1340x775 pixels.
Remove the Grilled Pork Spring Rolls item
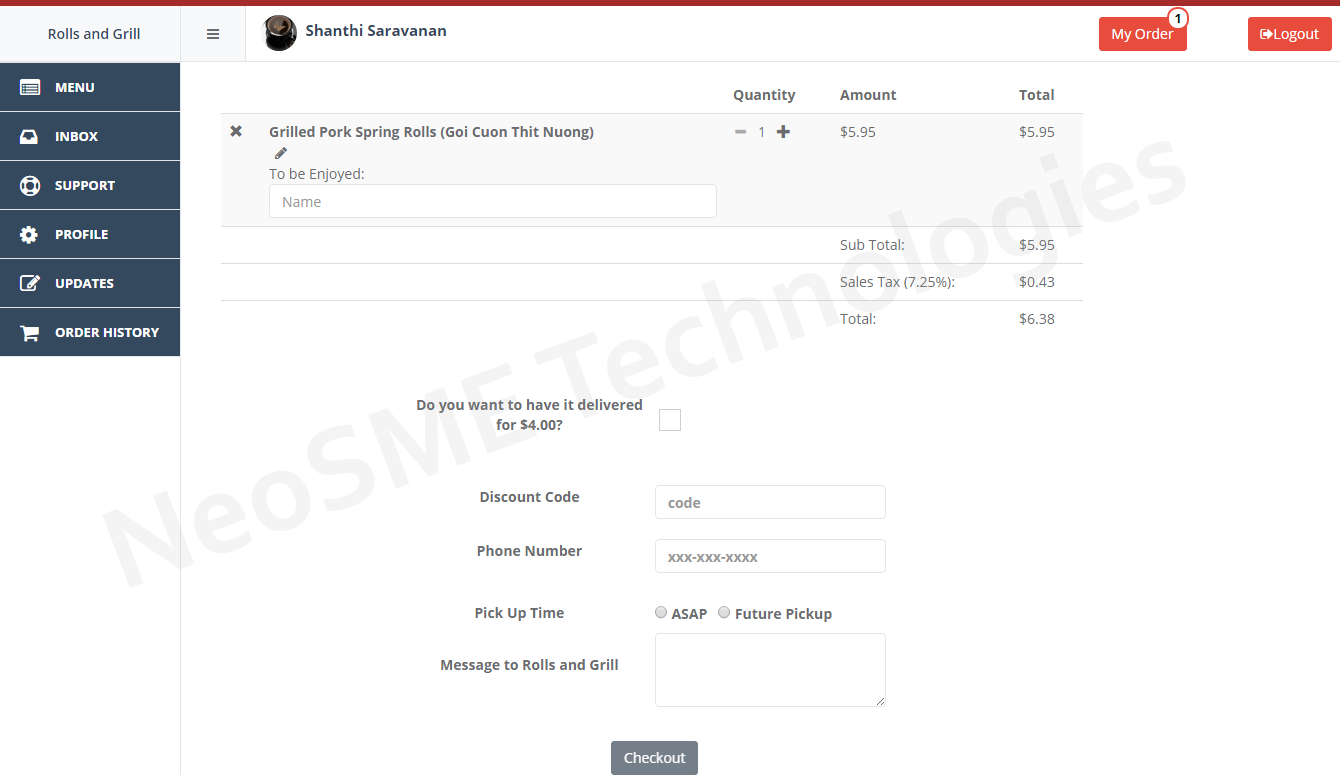click(x=236, y=131)
